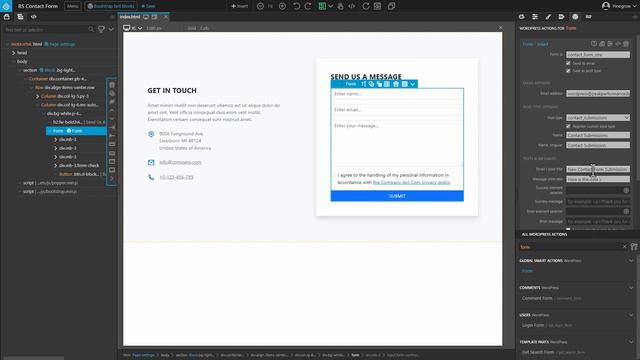This screenshot has width=640, height=360.
Task: Pick the error element selector target icon
Action: point(626,211)
